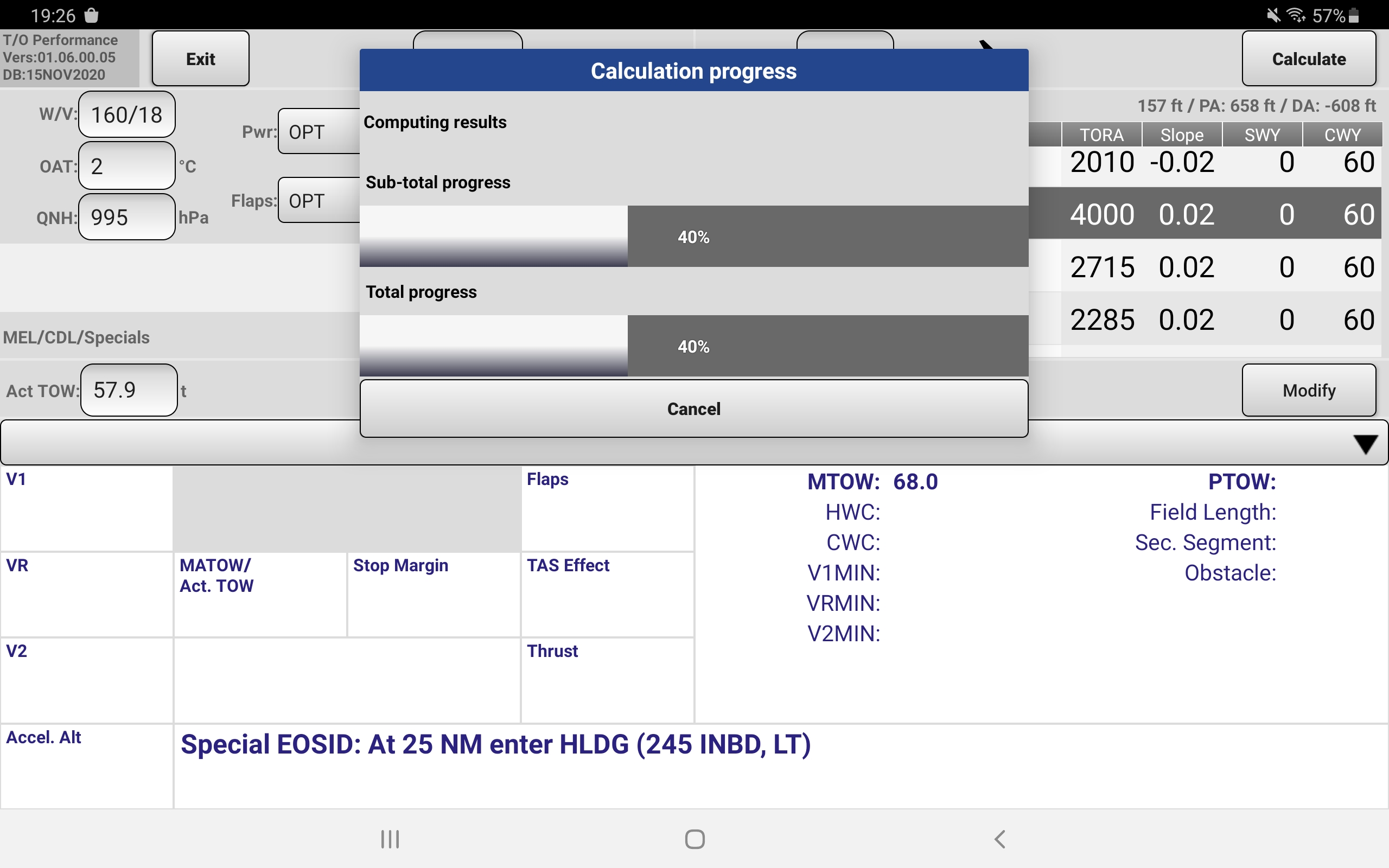Tap the muted sound icon in status bar

click(x=1273, y=15)
